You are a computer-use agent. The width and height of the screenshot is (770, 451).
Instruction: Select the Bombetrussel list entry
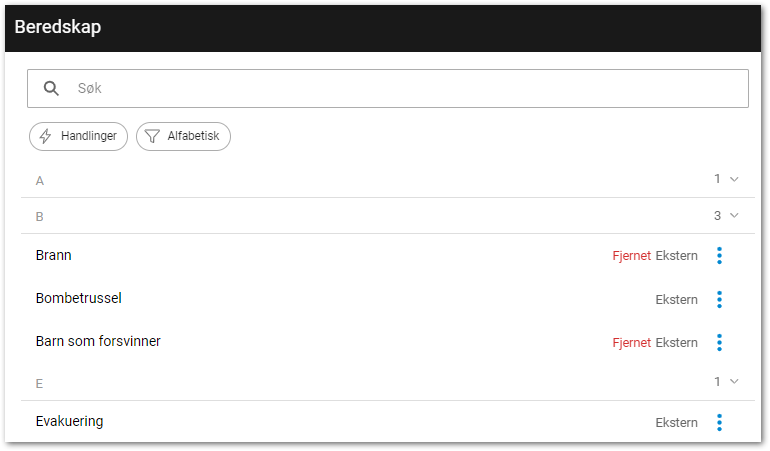pyautogui.click(x=79, y=298)
